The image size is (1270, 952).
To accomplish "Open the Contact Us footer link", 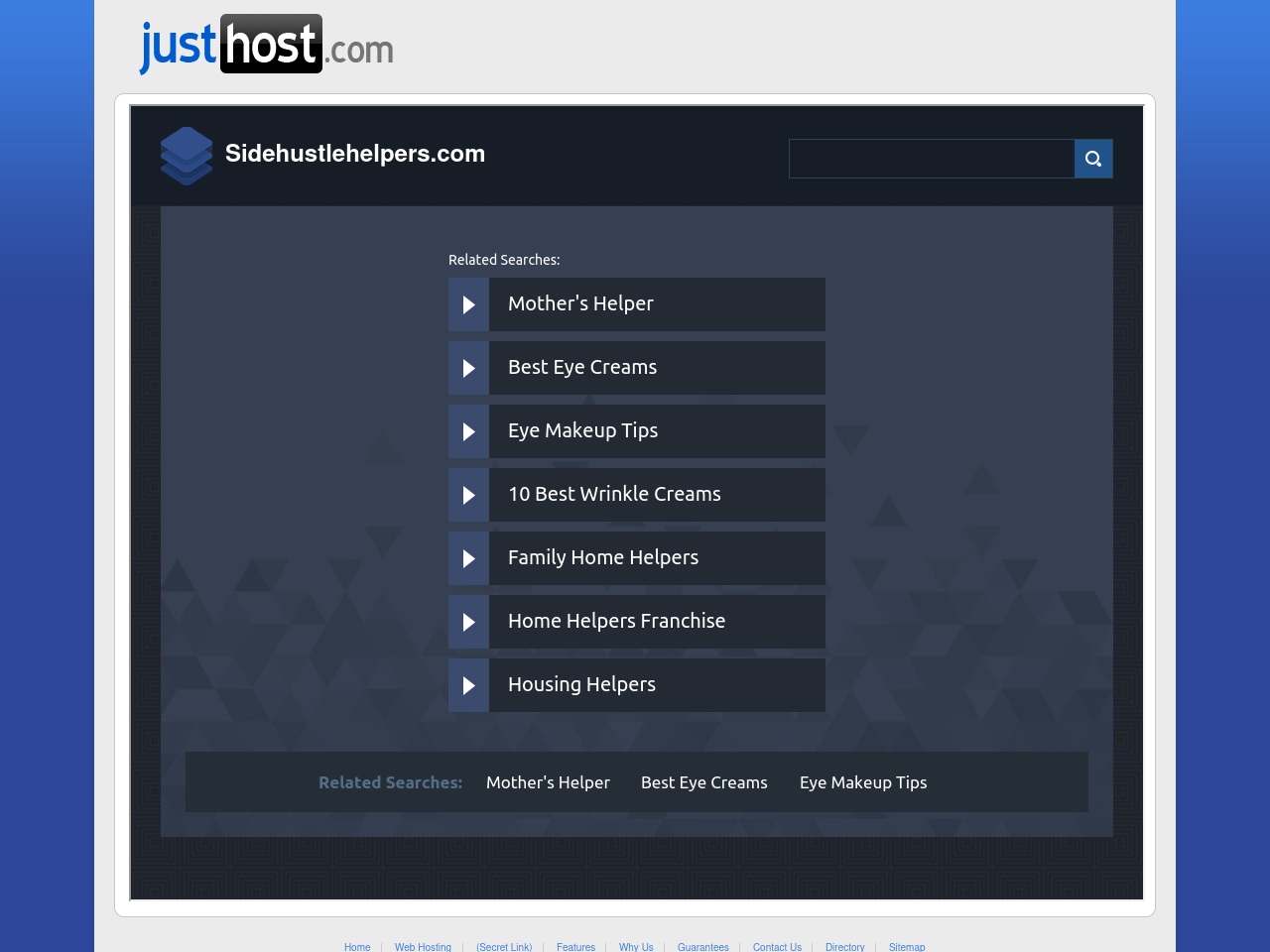I will coord(777,947).
